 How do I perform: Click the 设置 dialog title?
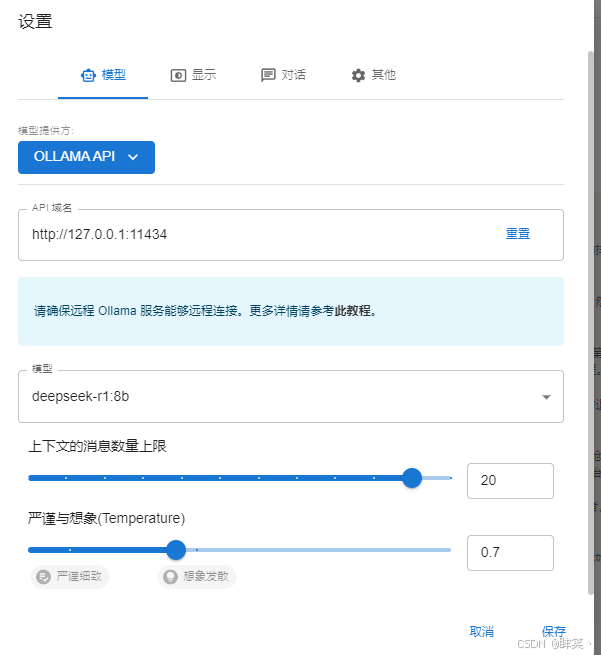point(36,22)
